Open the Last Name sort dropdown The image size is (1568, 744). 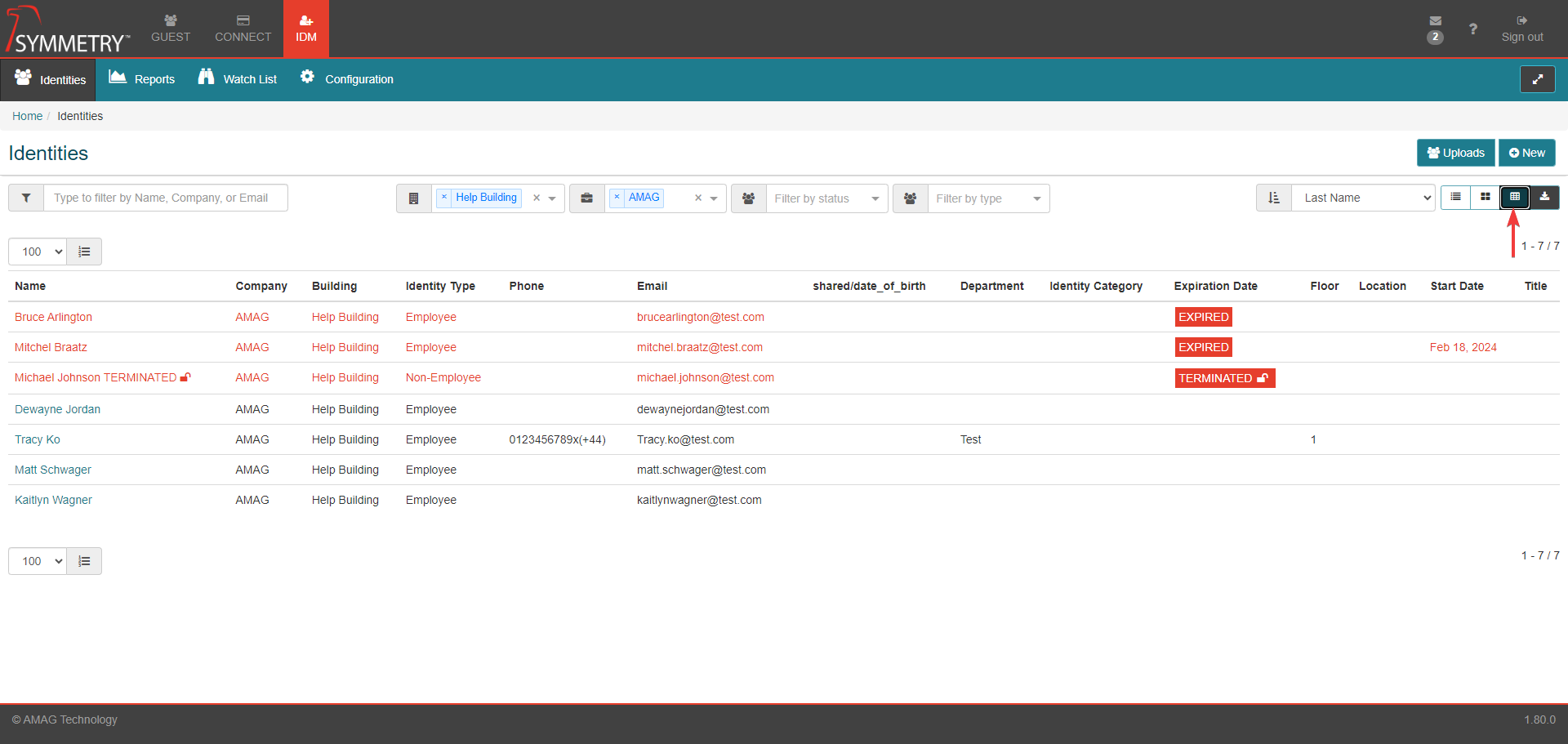tap(1363, 198)
